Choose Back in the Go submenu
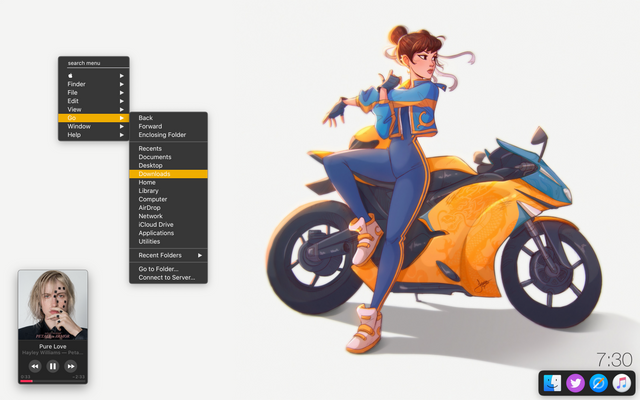This screenshot has width=640, height=400. (168, 118)
